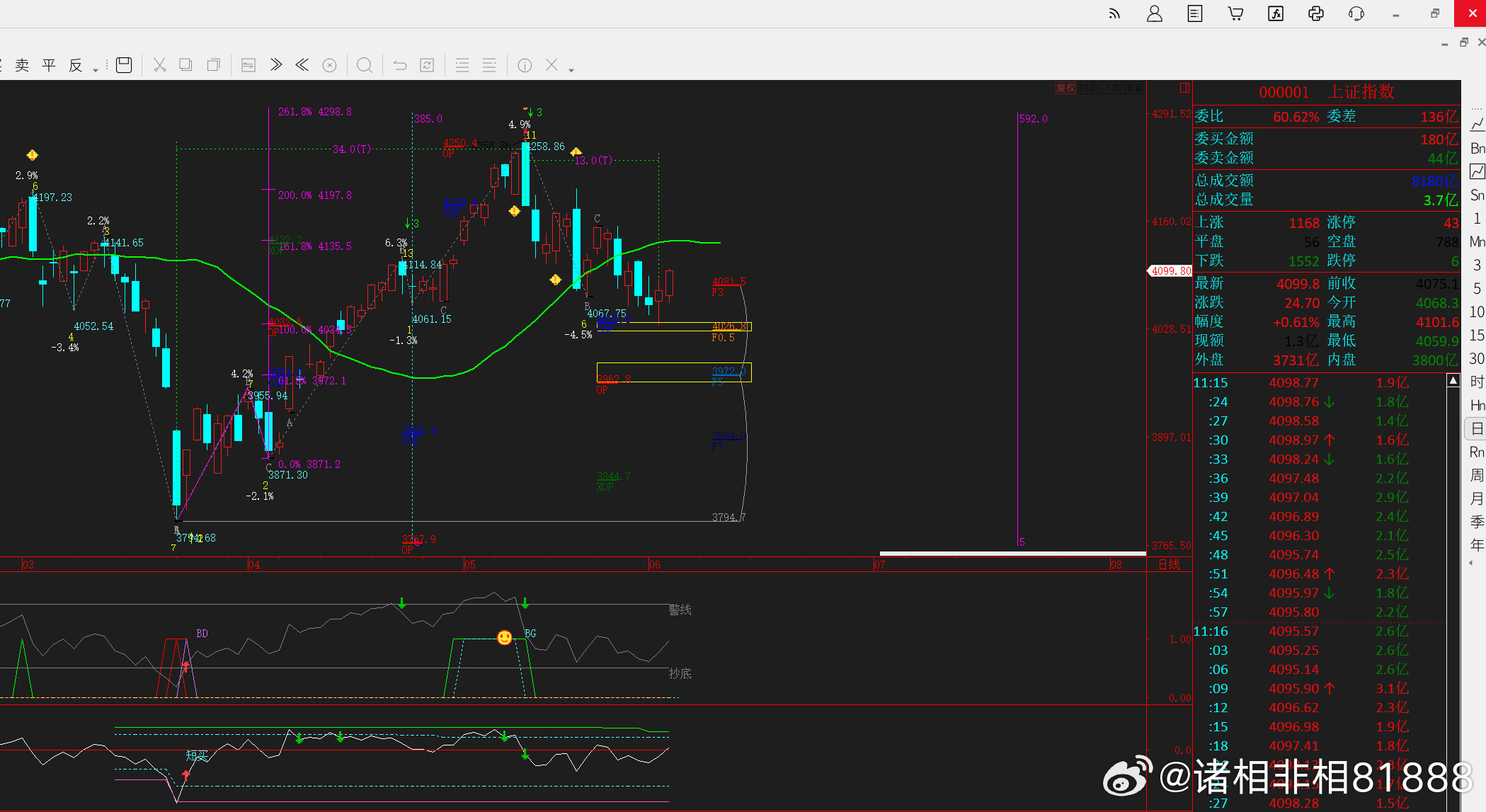Screen dimensions: 1486x812
Task: Click the double left chevron icon
Action: (x=302, y=65)
